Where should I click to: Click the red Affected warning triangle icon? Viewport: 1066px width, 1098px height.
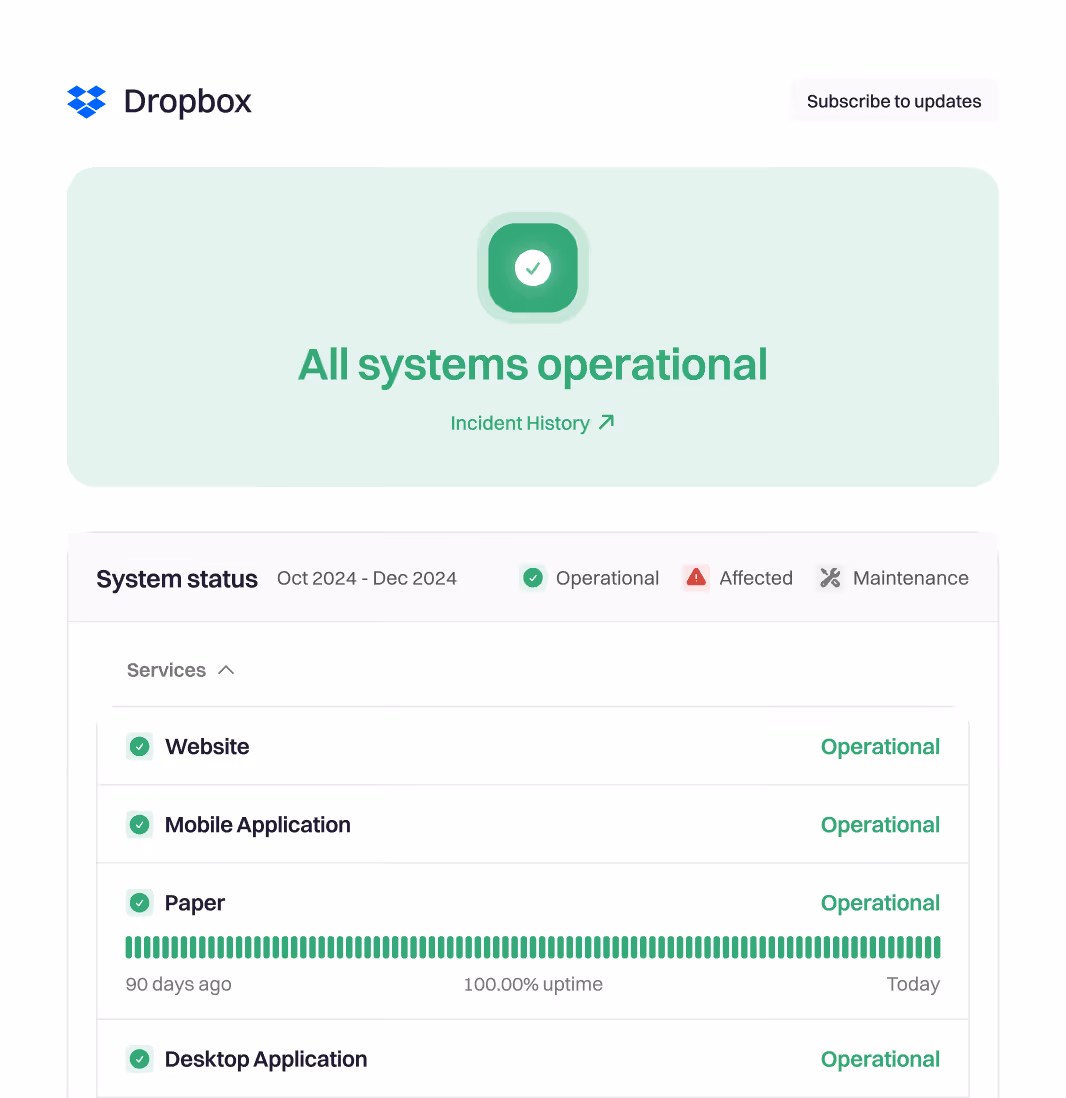coord(695,577)
